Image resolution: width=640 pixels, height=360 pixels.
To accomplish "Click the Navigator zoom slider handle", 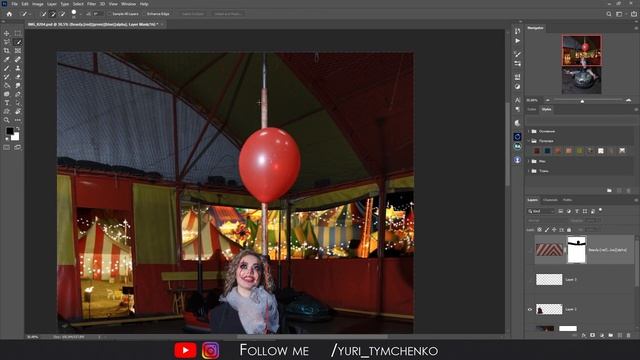I will click(x=582, y=100).
